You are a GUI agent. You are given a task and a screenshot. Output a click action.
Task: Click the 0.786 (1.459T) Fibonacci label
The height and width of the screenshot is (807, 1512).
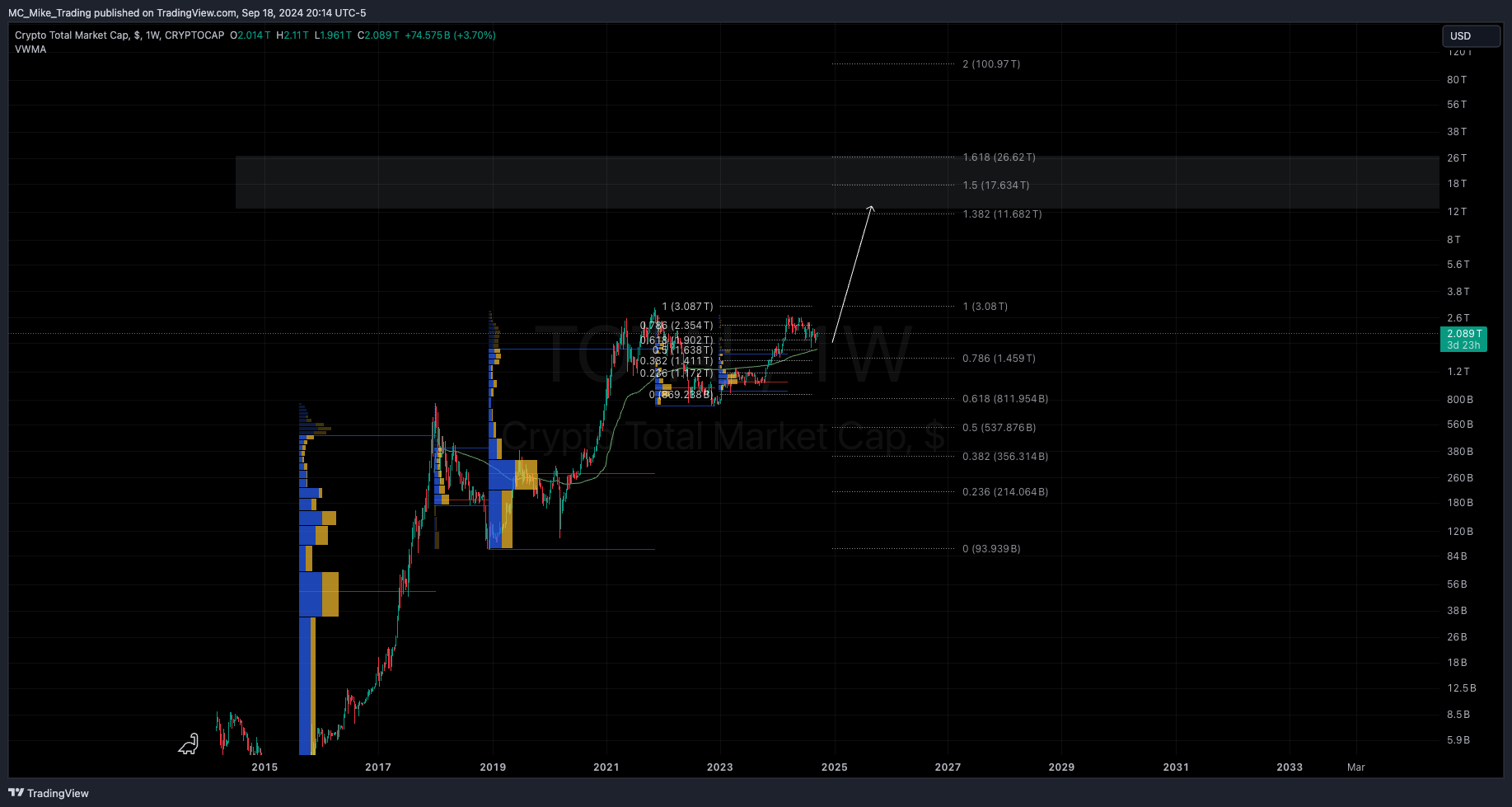coord(999,359)
